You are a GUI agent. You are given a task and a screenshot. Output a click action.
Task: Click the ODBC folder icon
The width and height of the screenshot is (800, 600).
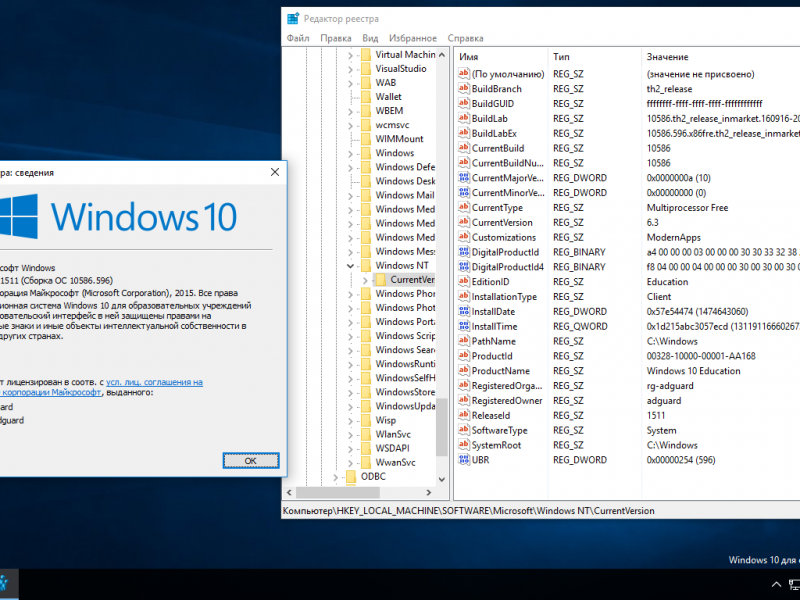click(351, 477)
